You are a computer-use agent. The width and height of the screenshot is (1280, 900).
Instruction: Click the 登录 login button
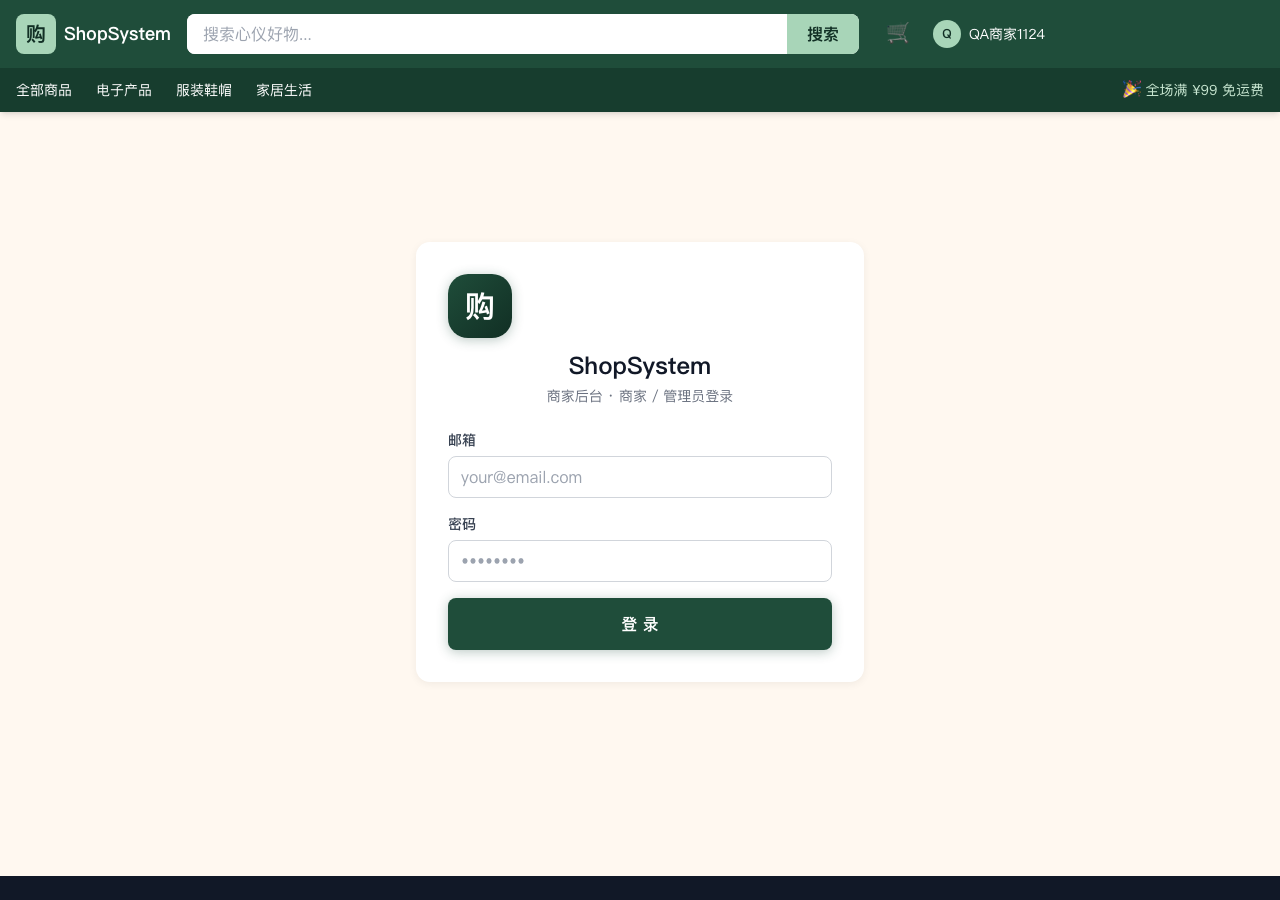tap(640, 624)
